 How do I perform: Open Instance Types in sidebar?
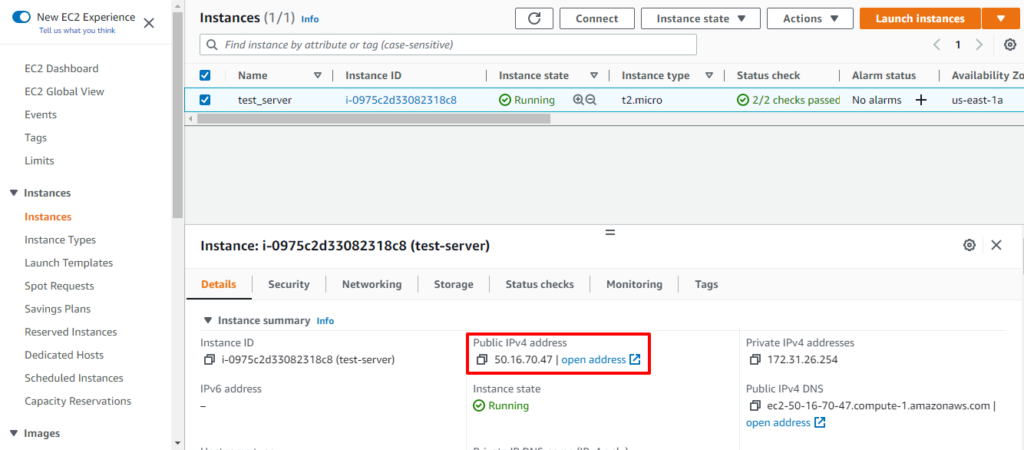click(x=60, y=240)
